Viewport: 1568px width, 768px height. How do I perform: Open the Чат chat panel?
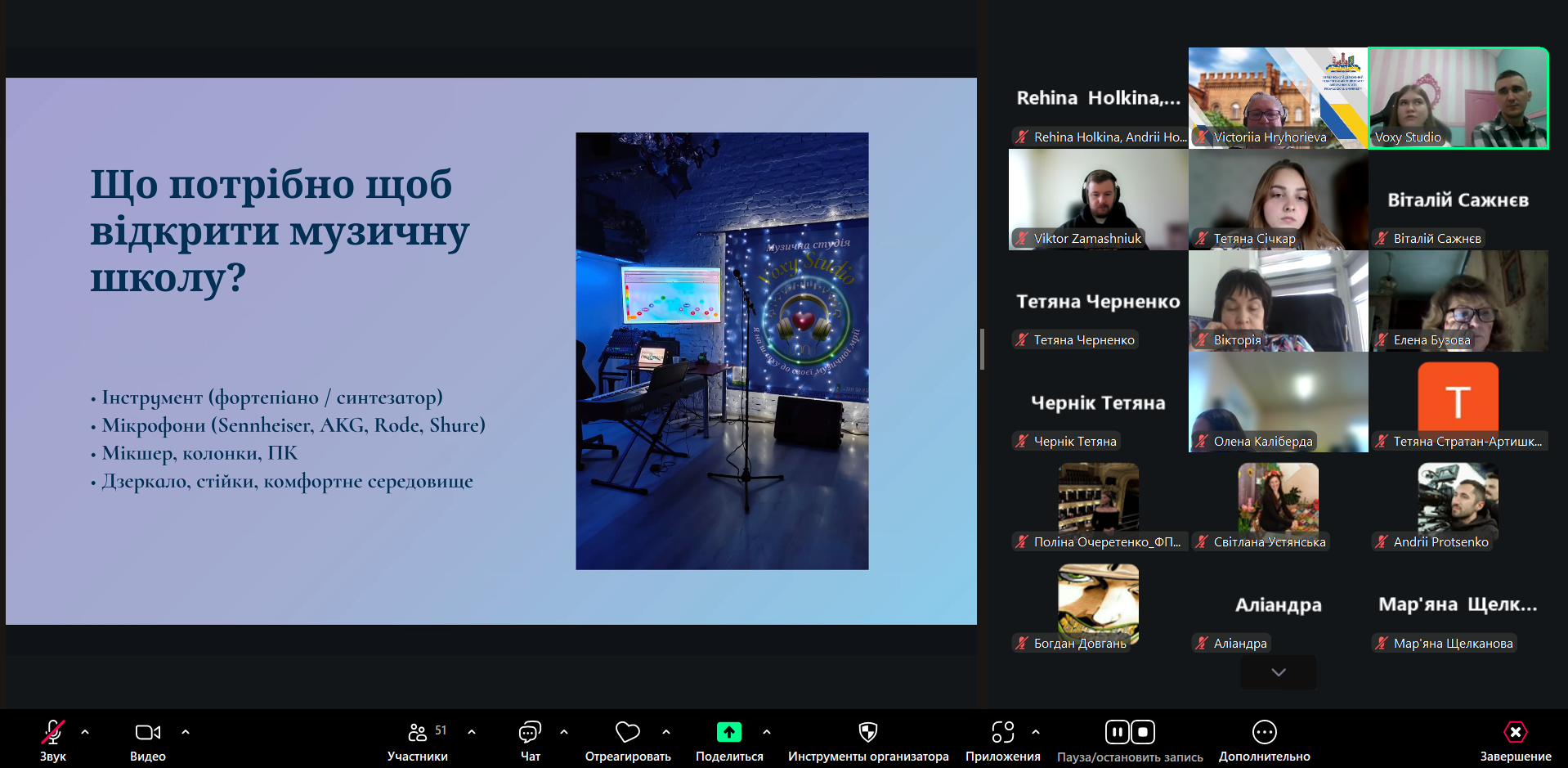tap(530, 733)
